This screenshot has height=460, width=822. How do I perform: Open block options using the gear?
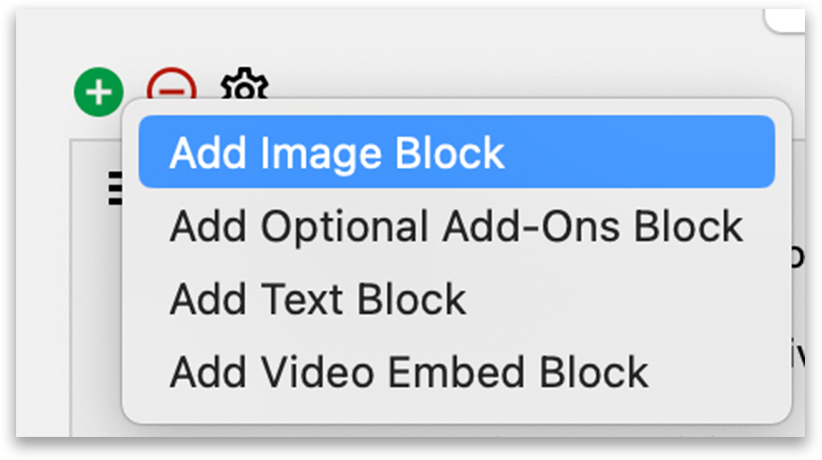click(244, 84)
